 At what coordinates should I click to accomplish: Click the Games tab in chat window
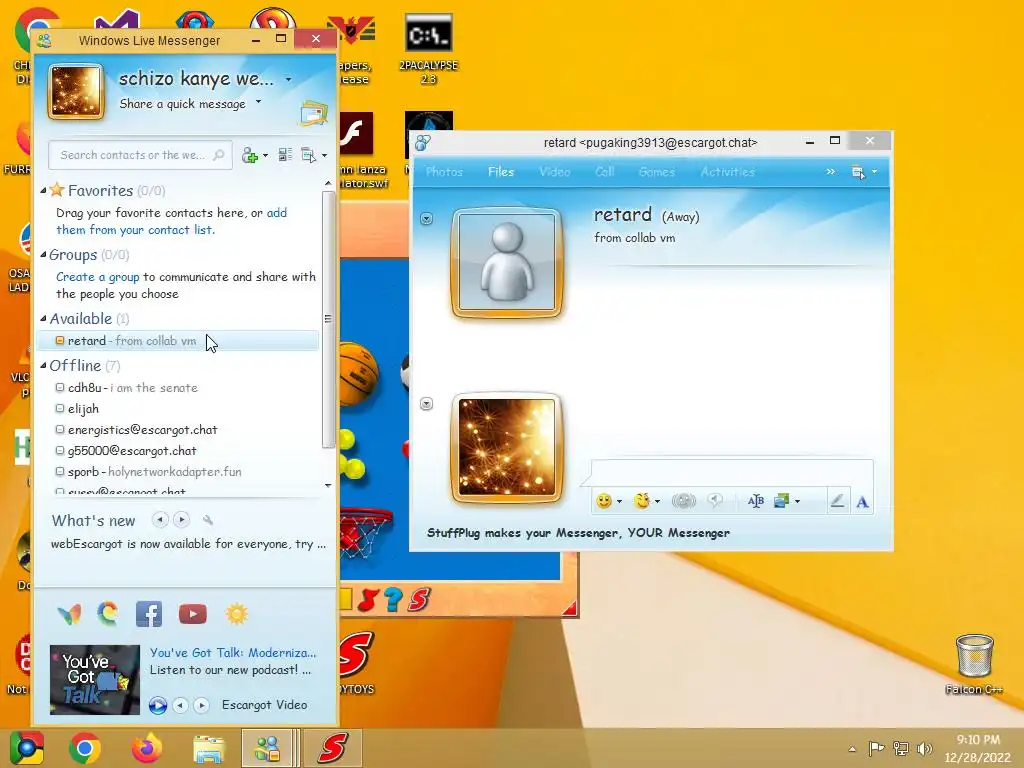click(x=656, y=172)
